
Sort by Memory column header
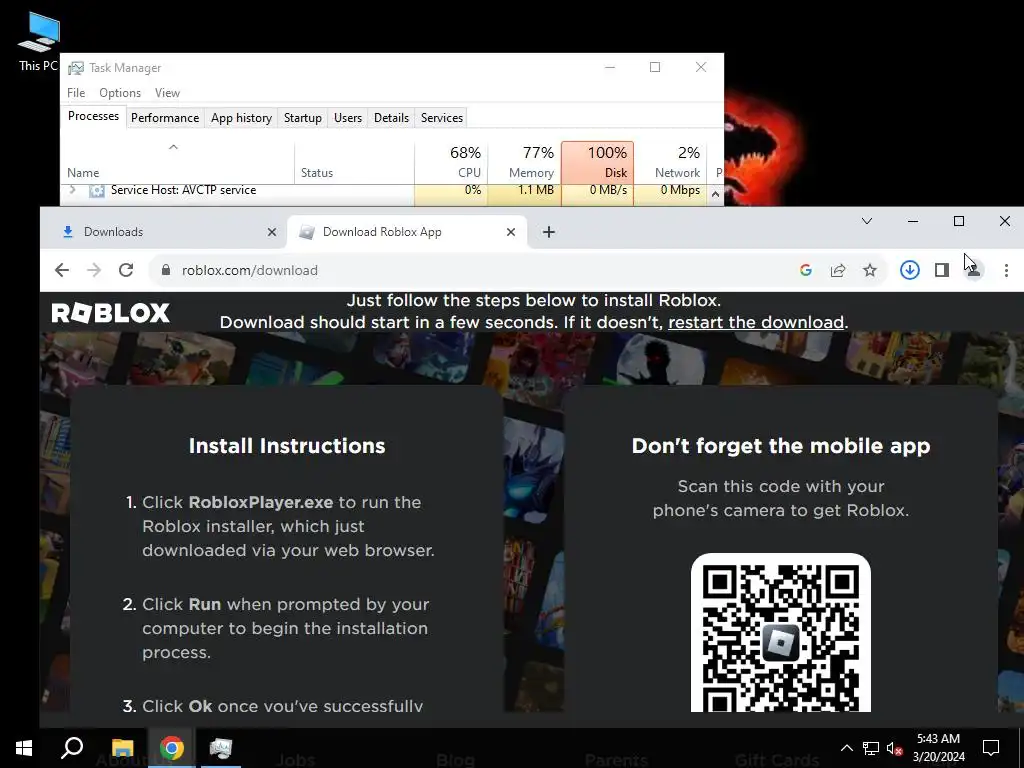[524, 162]
